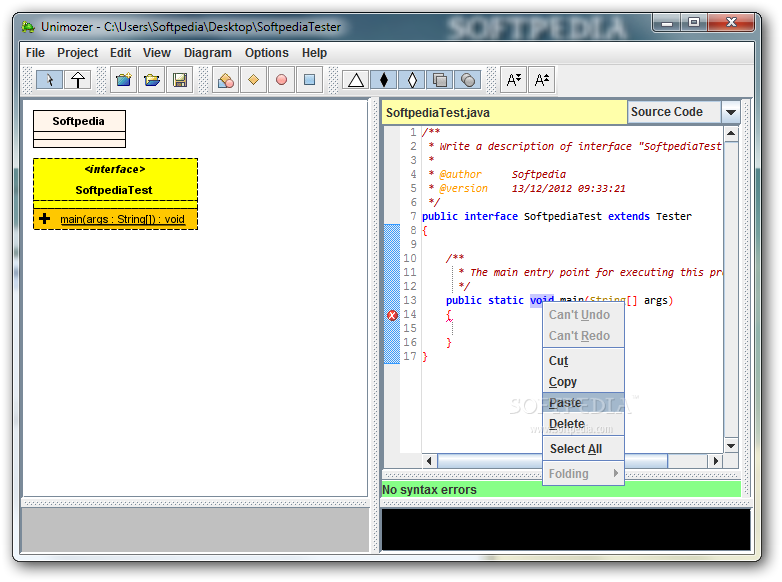Open the Source Code dropdown

pos(730,113)
